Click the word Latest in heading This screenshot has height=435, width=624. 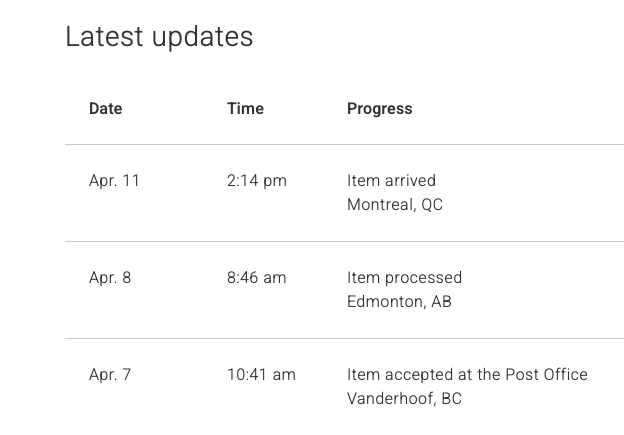click(x=104, y=36)
